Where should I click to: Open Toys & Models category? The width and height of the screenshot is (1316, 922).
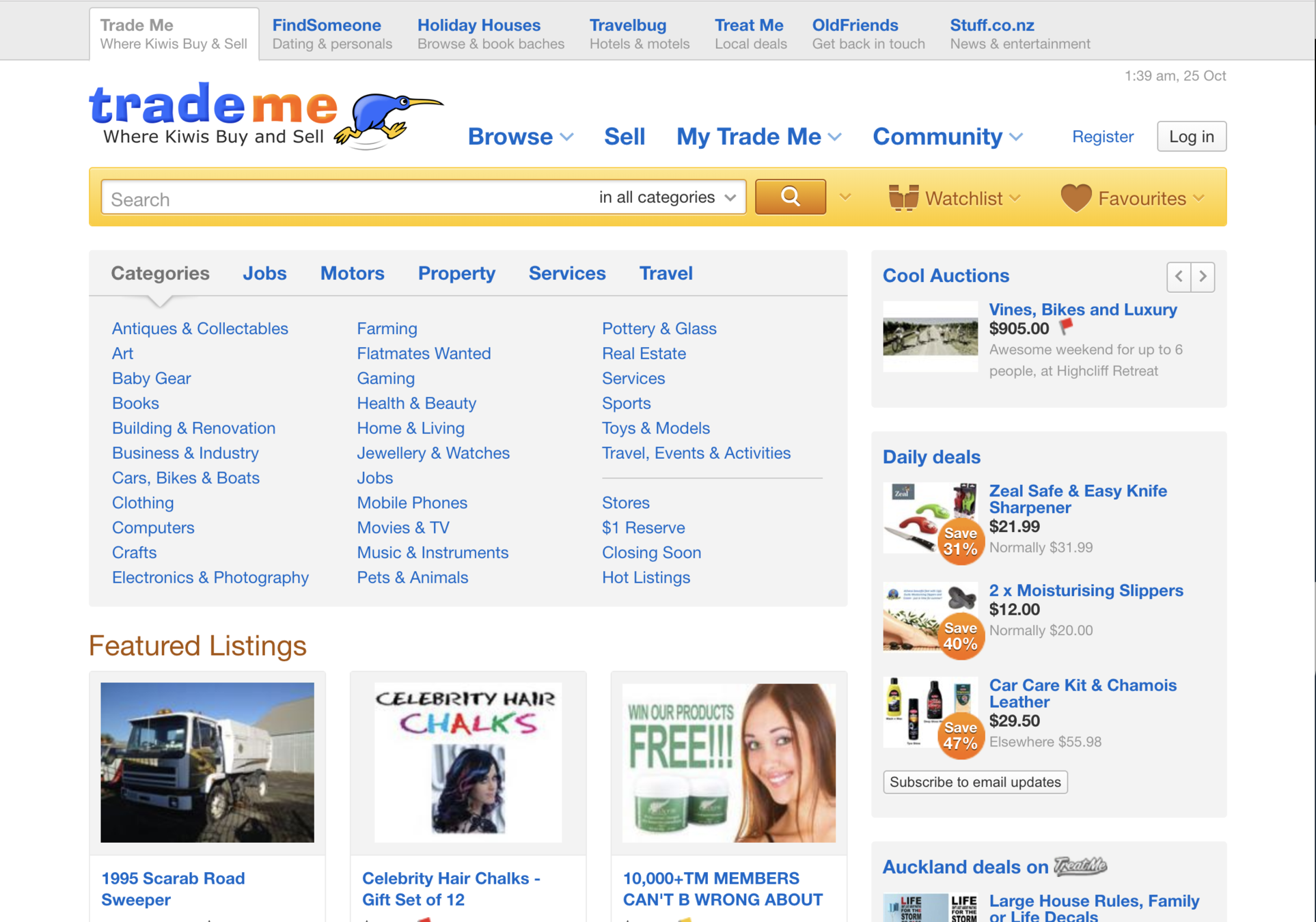(x=656, y=428)
